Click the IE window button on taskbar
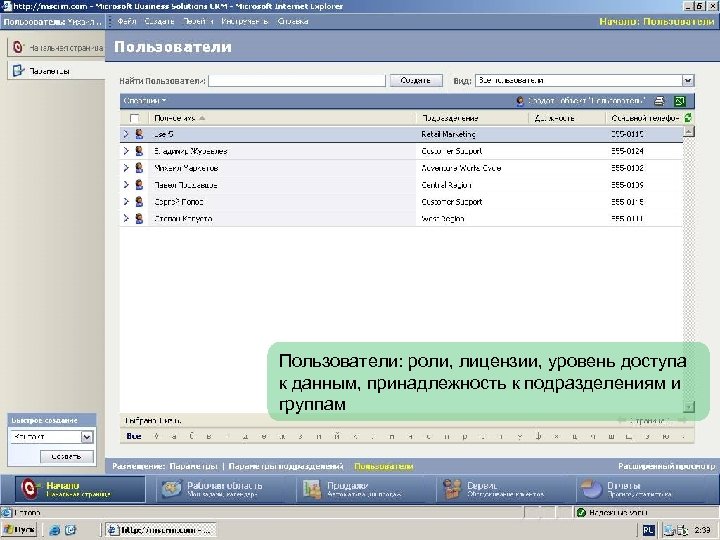This screenshot has width=720, height=540. [161, 530]
